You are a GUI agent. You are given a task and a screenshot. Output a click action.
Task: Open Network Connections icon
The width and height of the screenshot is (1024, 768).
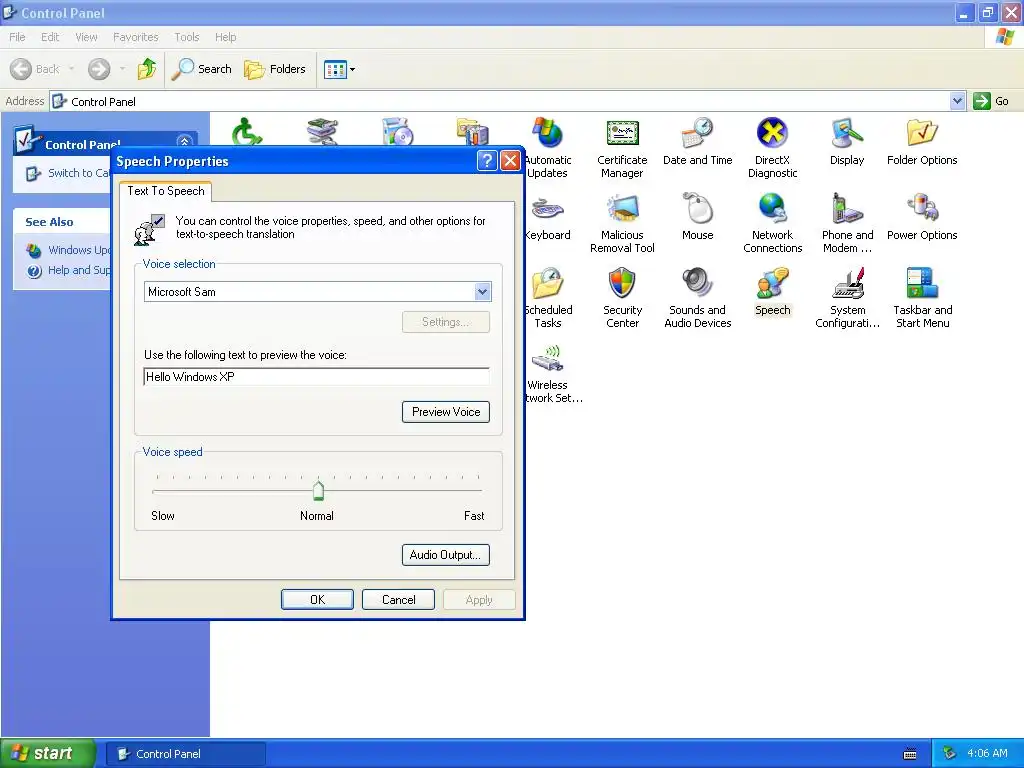[x=773, y=209]
